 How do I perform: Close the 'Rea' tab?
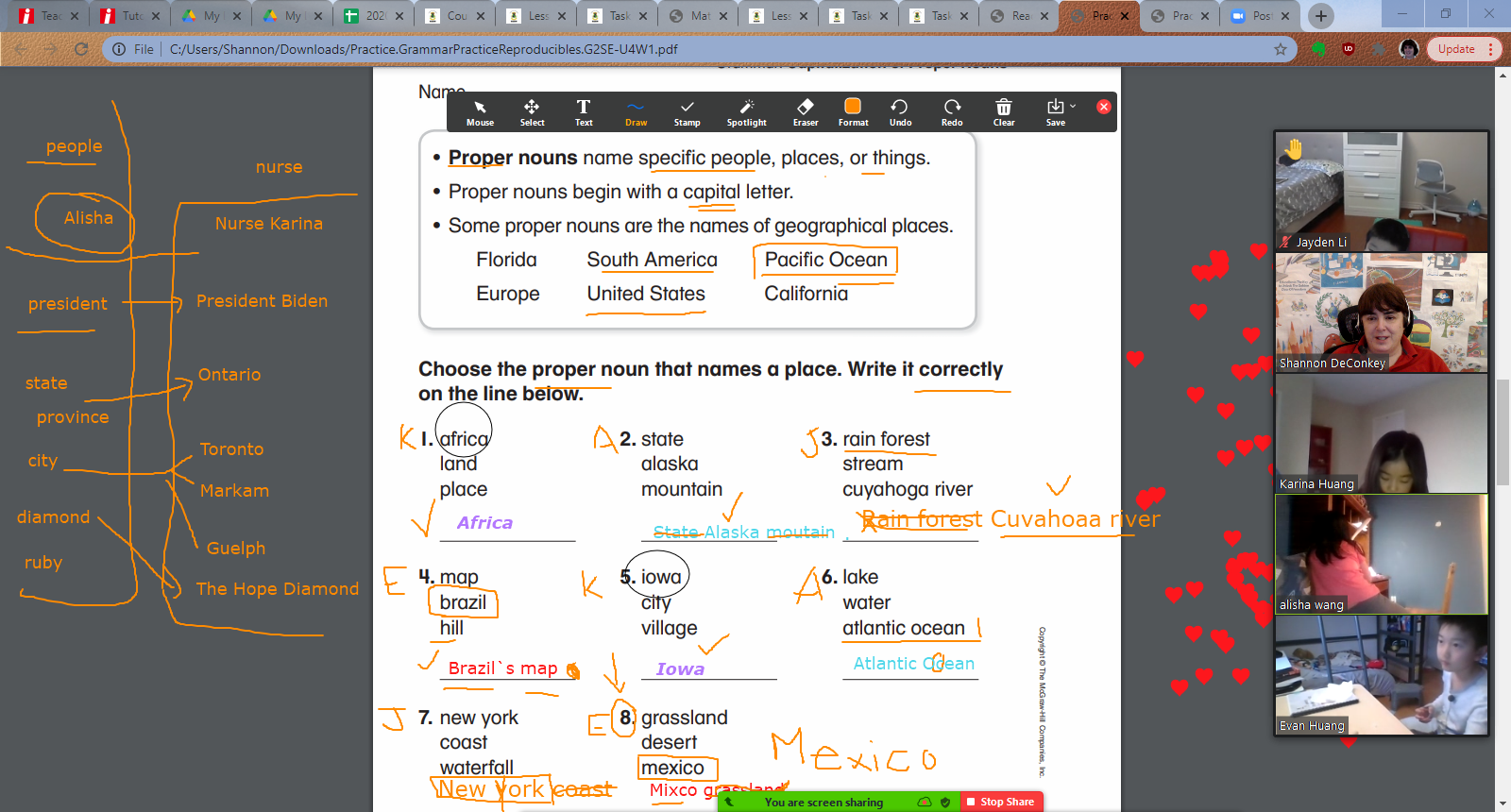click(1044, 16)
